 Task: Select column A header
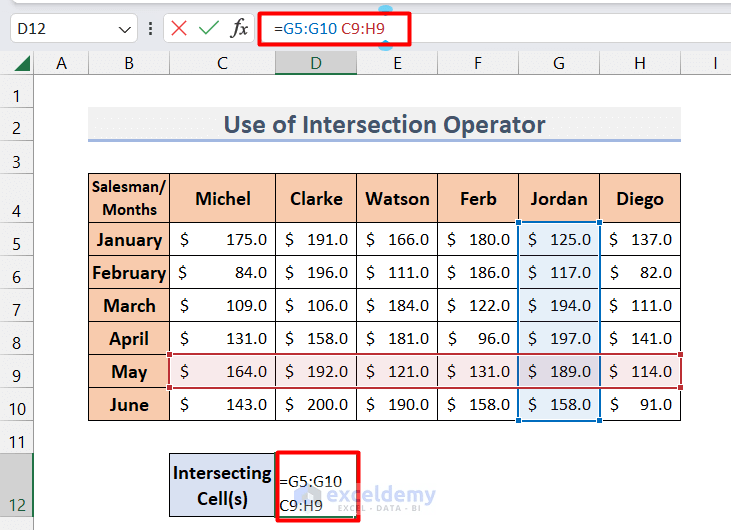coord(61,63)
